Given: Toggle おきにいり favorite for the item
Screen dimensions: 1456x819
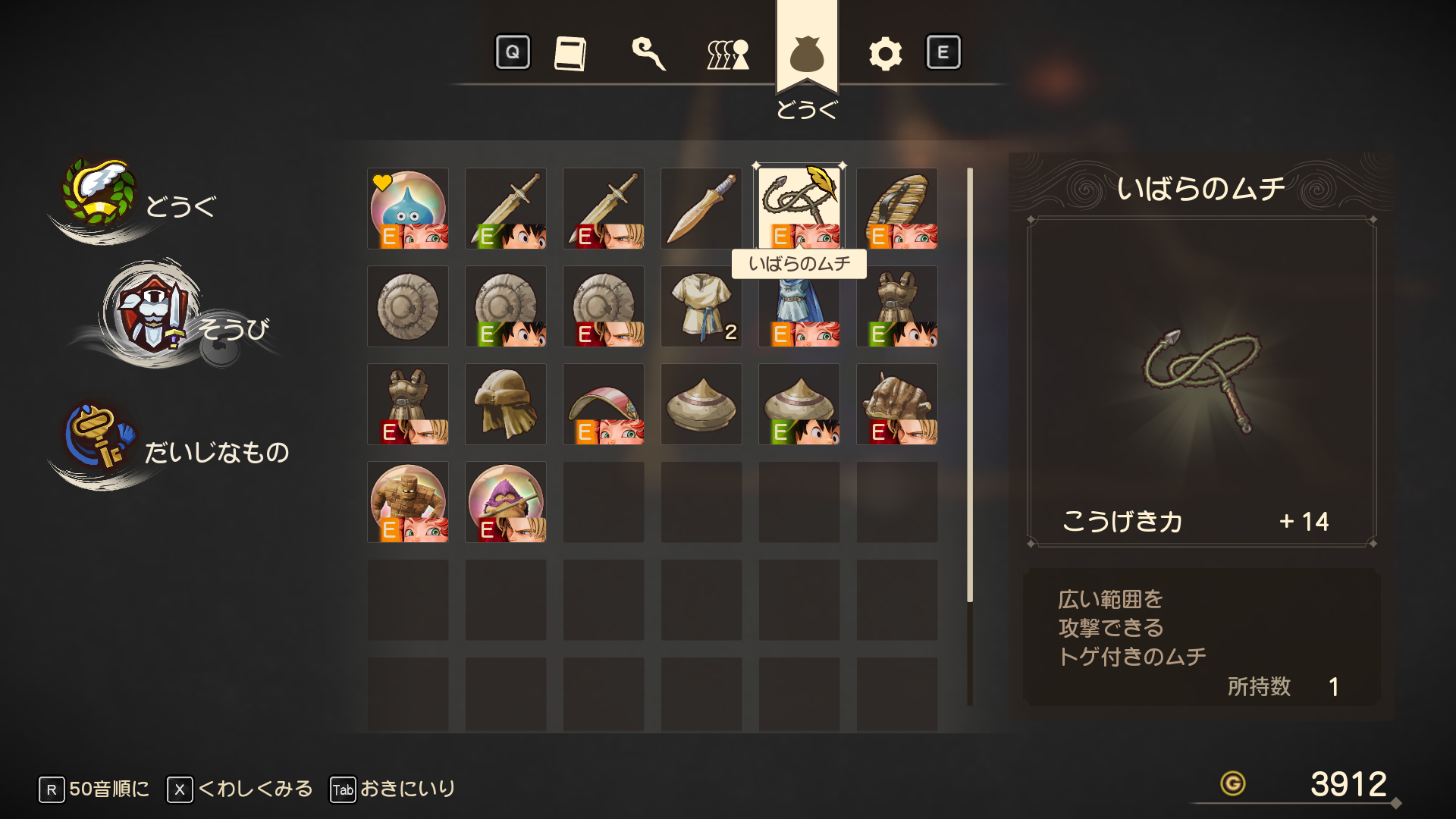Looking at the screenshot, I should [392, 789].
